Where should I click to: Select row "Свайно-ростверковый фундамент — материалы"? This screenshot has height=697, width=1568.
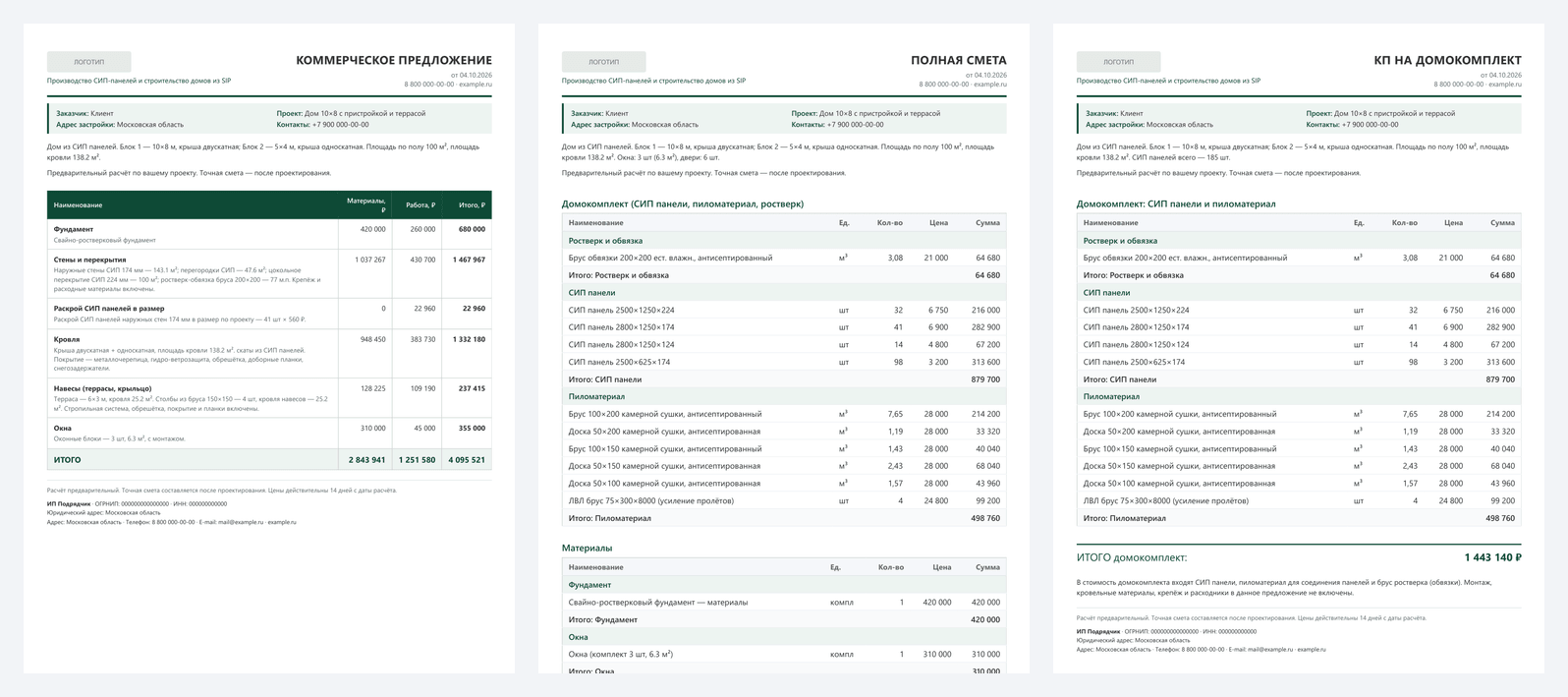(x=784, y=603)
